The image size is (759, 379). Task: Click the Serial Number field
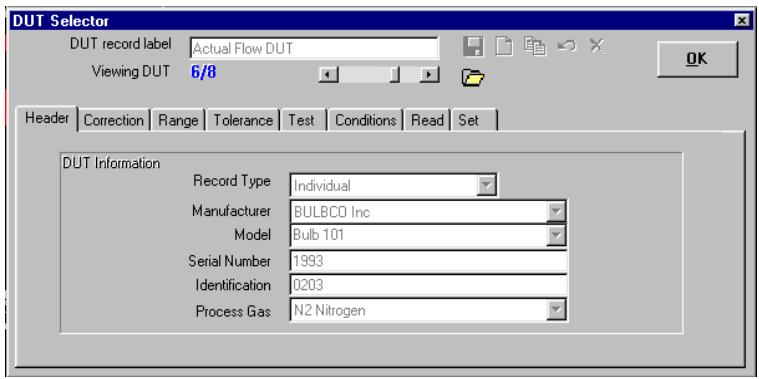coord(428,261)
